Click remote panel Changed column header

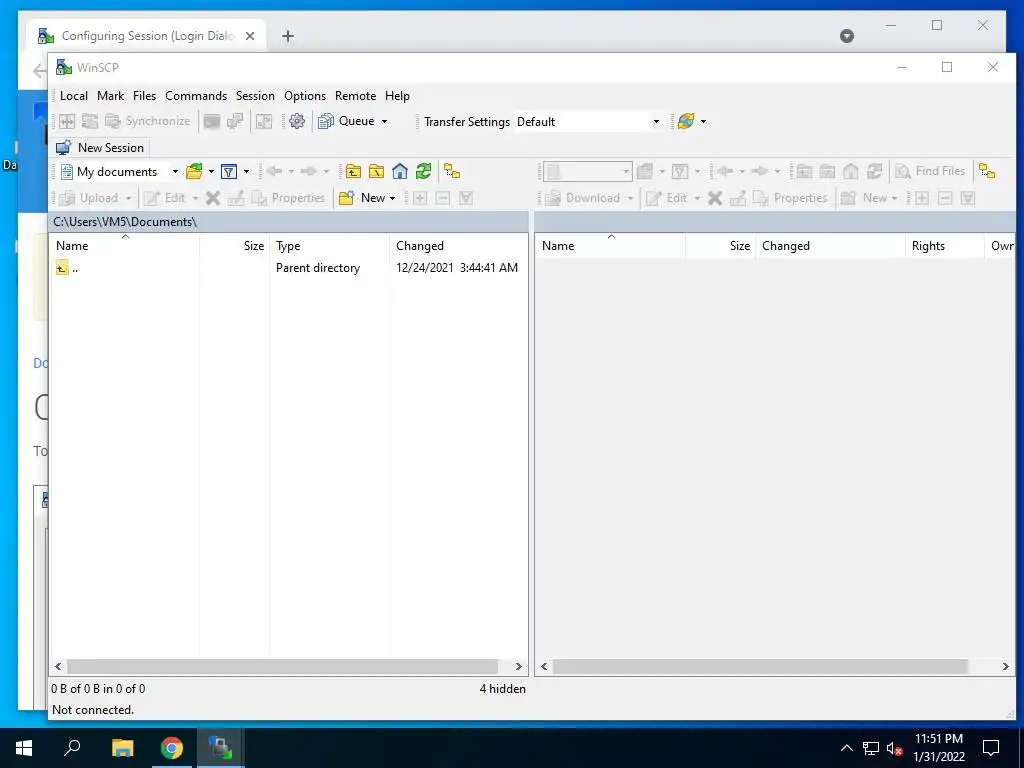[830, 246]
